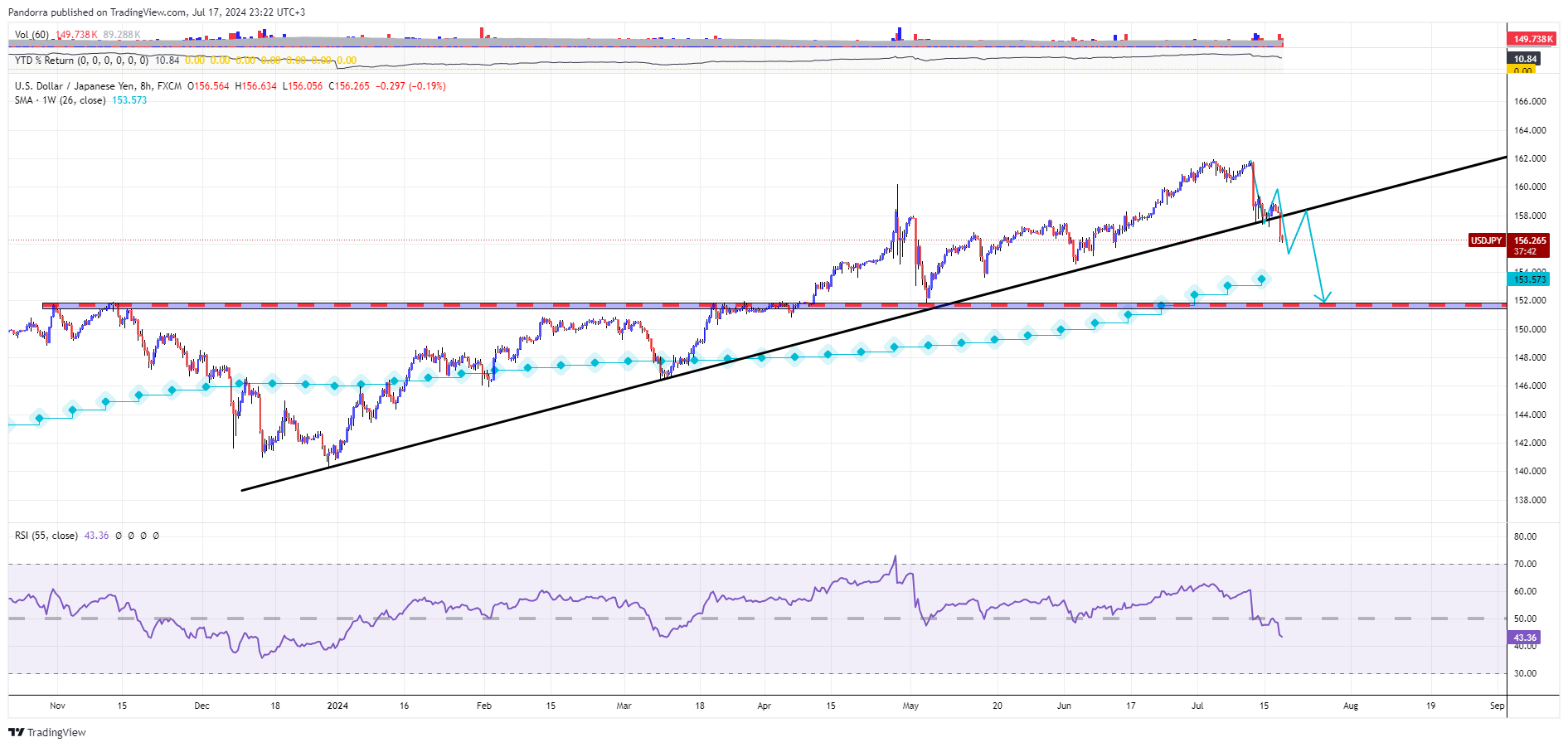Click the 148.000 price axis label
1568x747 pixels.
tap(1530, 357)
